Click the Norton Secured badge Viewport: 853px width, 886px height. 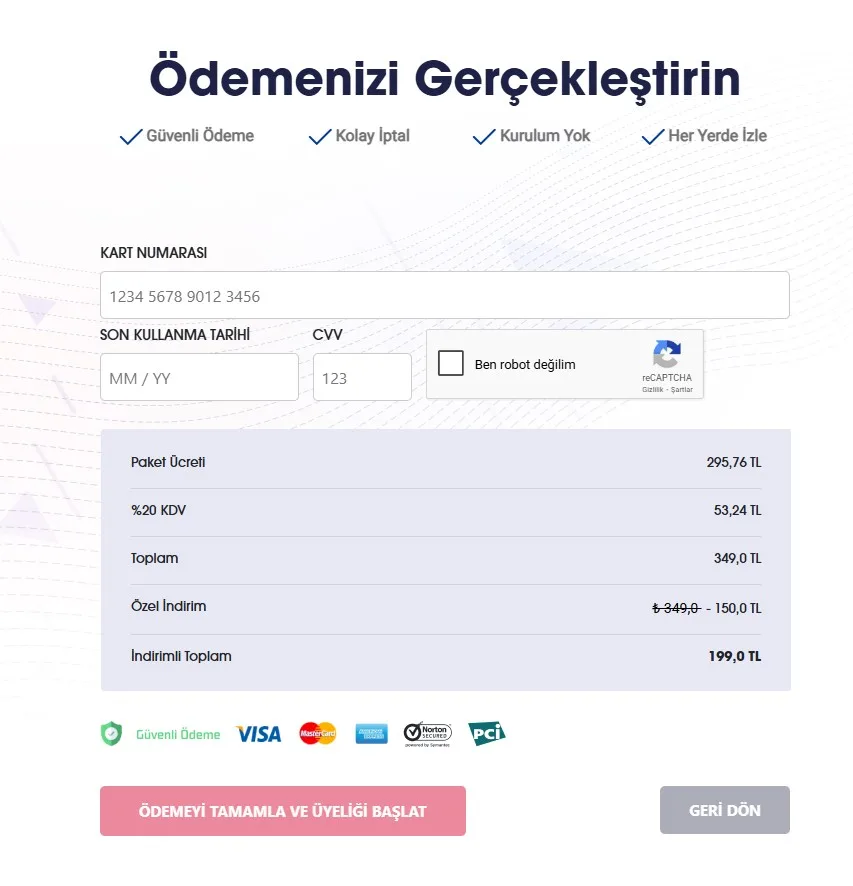coord(427,734)
